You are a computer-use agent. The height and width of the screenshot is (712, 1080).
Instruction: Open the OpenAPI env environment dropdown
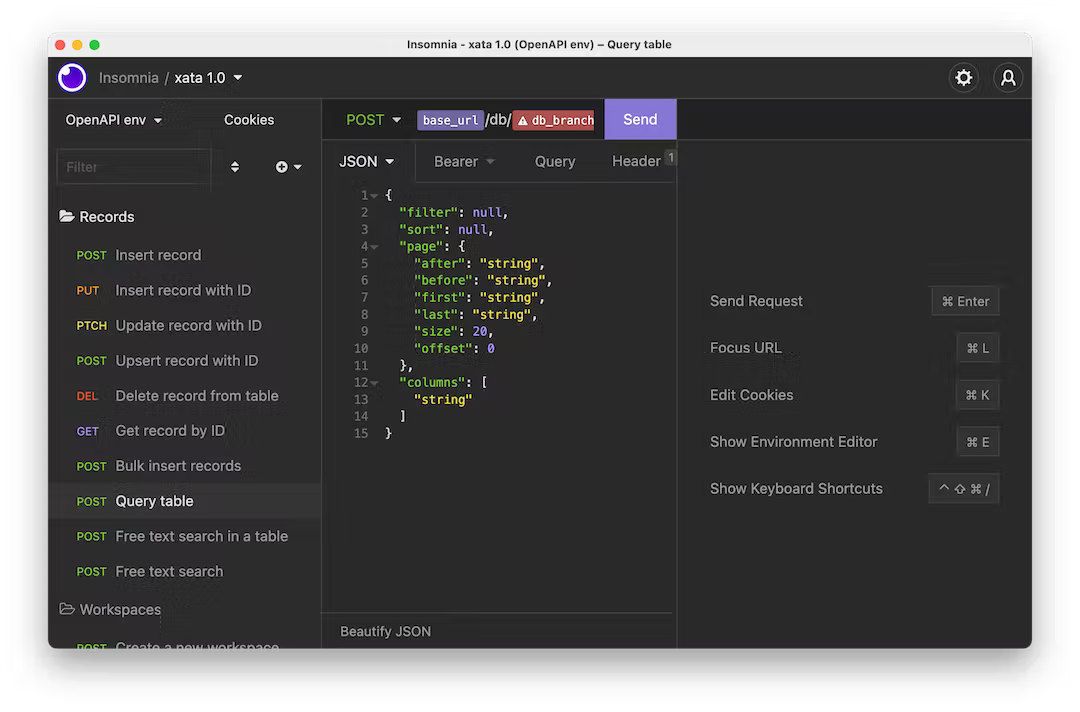114,120
